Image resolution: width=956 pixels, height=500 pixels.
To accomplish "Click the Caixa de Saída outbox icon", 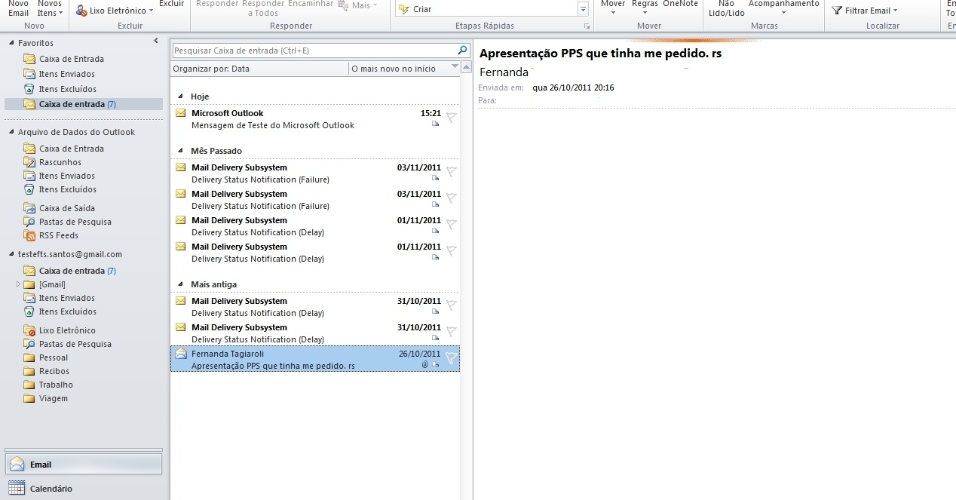I will coord(29,208).
